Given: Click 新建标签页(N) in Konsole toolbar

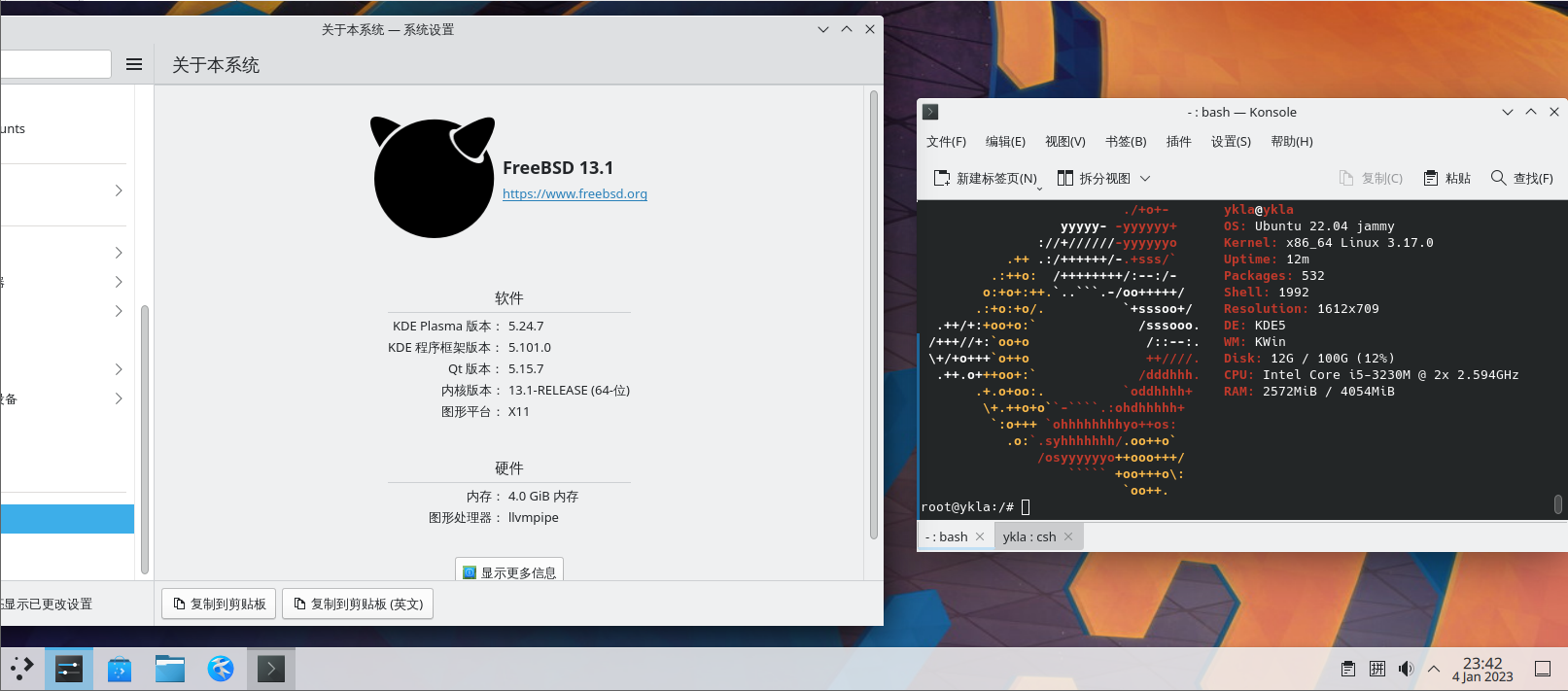Looking at the screenshot, I should (985, 178).
